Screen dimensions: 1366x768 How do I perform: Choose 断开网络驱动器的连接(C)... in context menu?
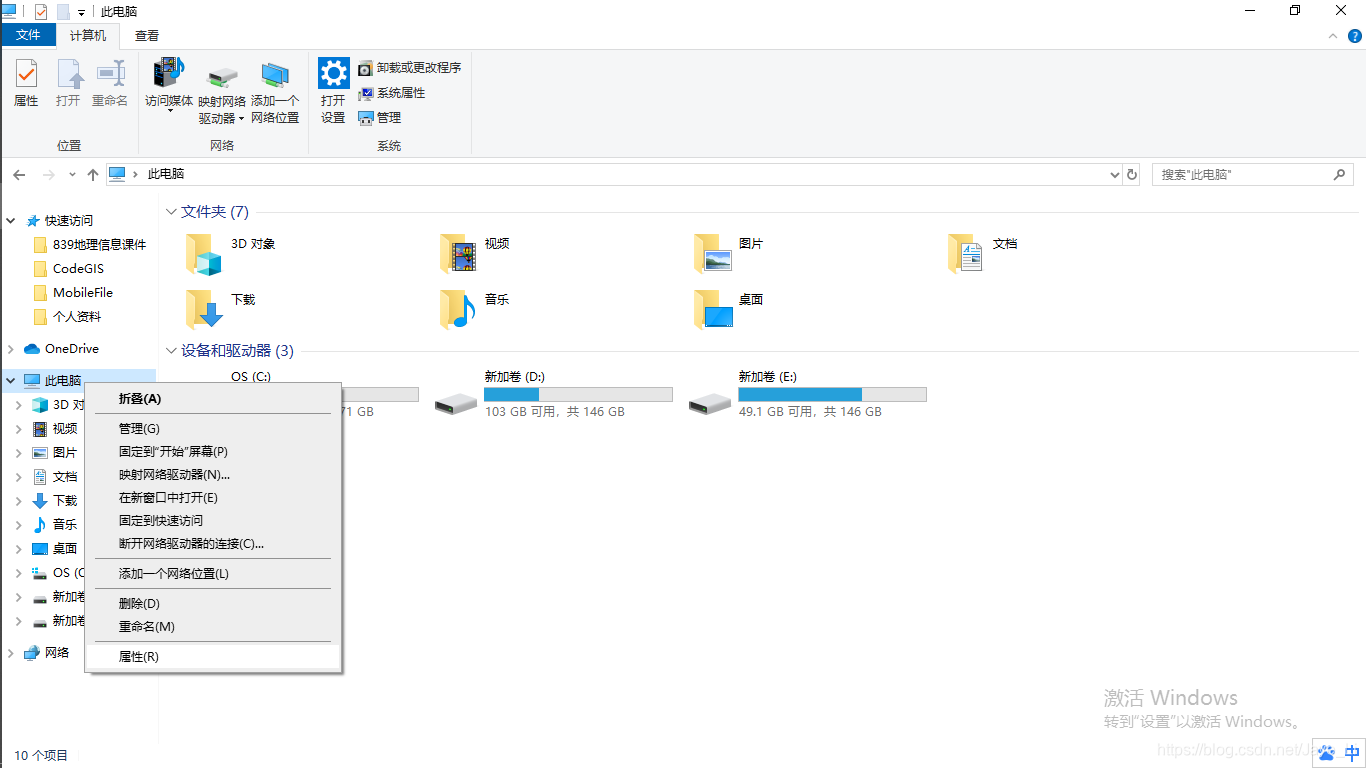(213, 544)
